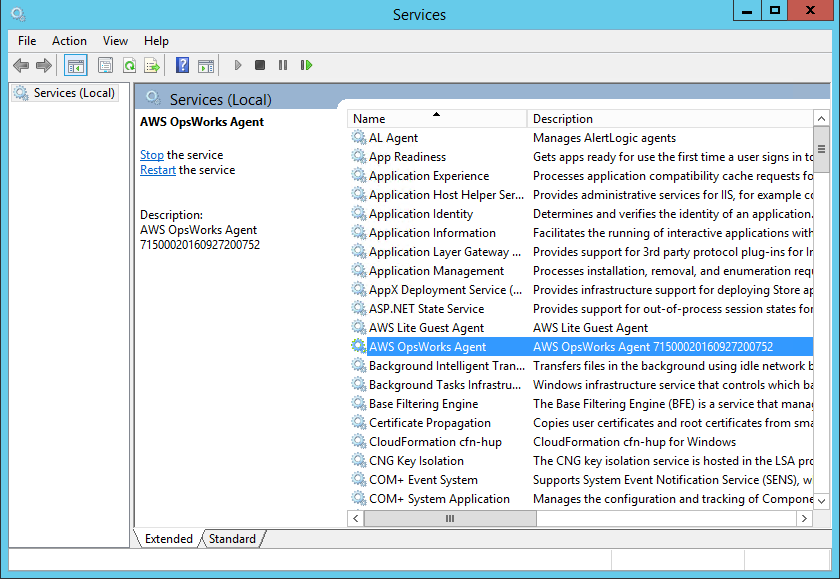Sort by the Description column header
840x580 pixels.
click(670, 118)
